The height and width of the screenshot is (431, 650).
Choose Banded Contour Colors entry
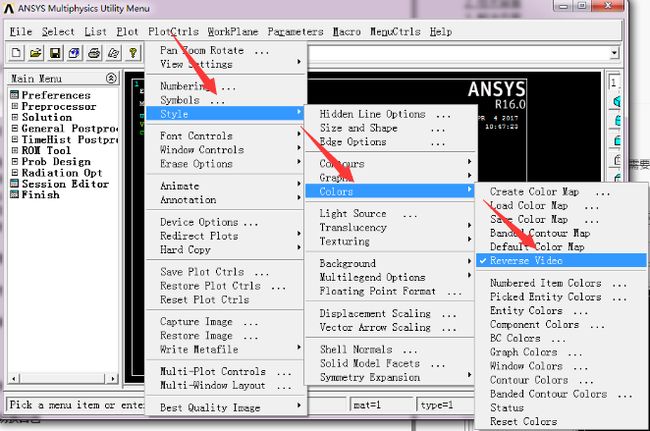click(561, 394)
